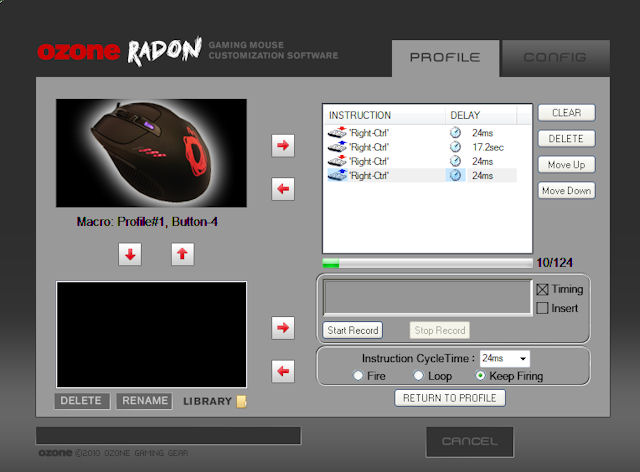Click RETURN TO PROFILE
Viewport: 640px width, 472px height.
(x=450, y=398)
